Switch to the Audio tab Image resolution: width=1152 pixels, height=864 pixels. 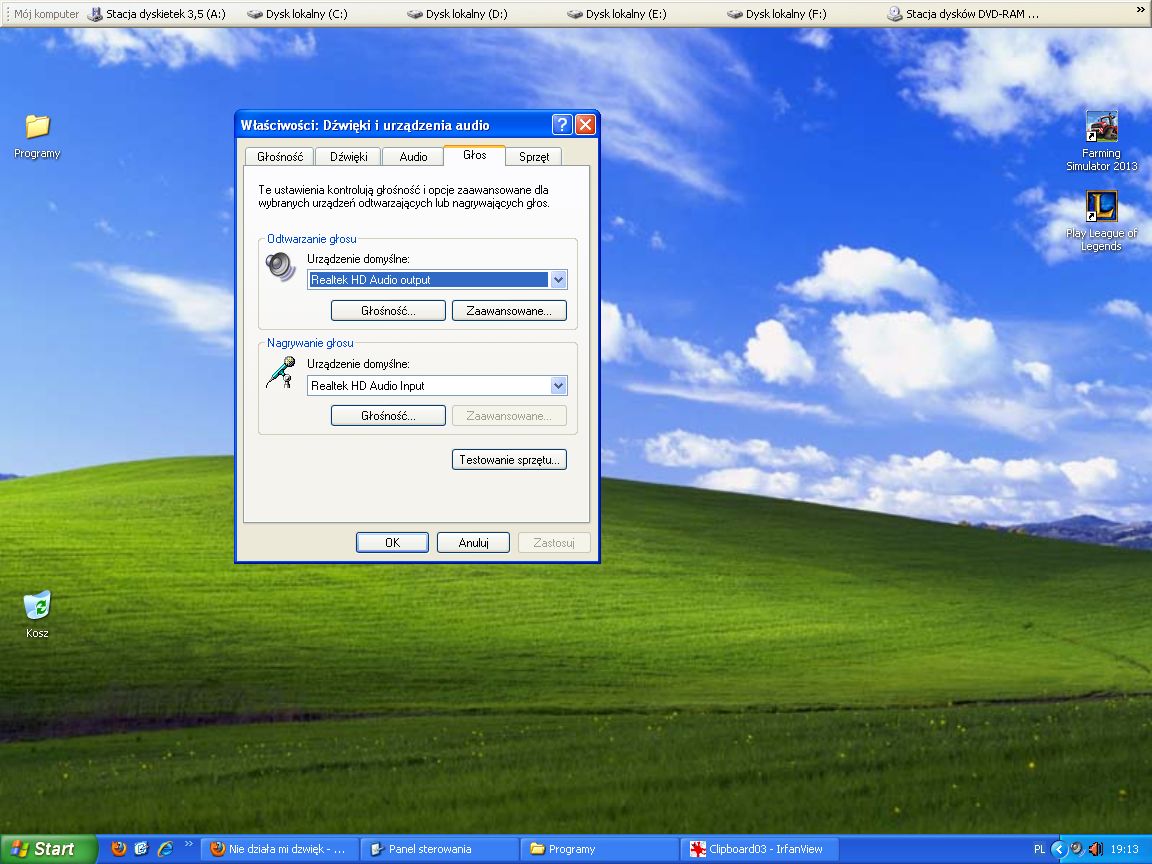[413, 156]
